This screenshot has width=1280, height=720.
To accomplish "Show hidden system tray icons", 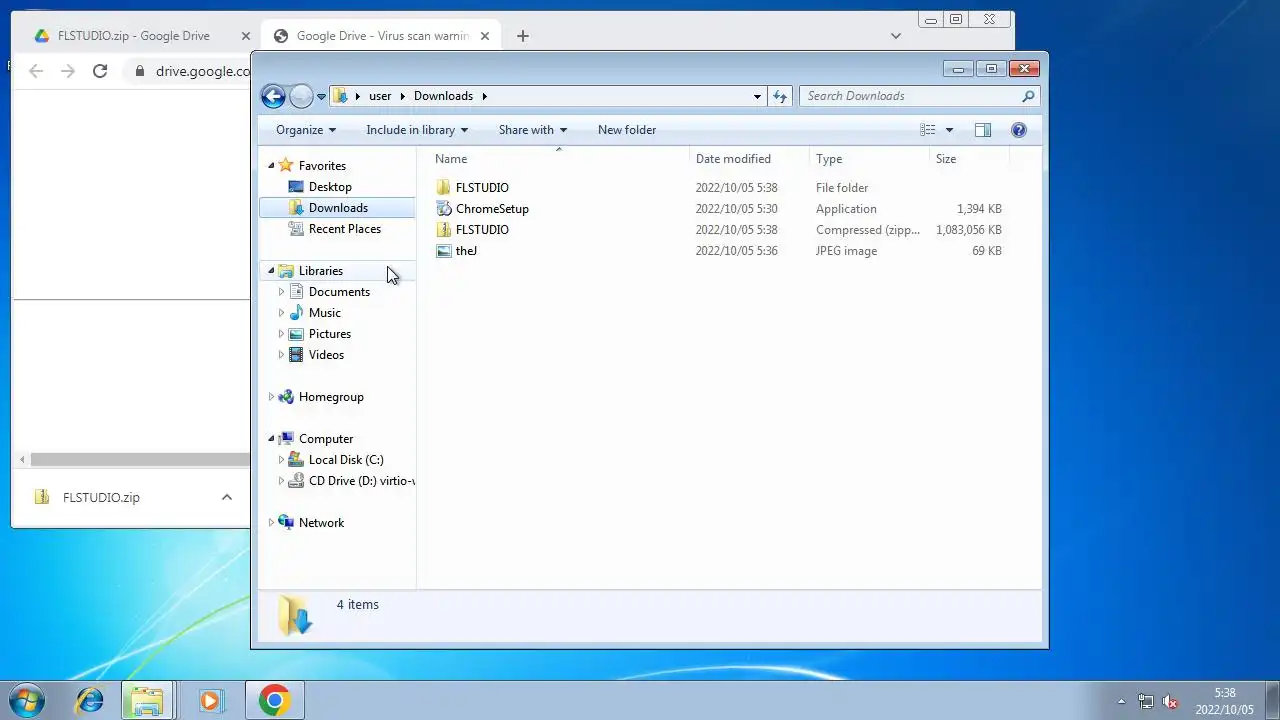I will click(1121, 701).
